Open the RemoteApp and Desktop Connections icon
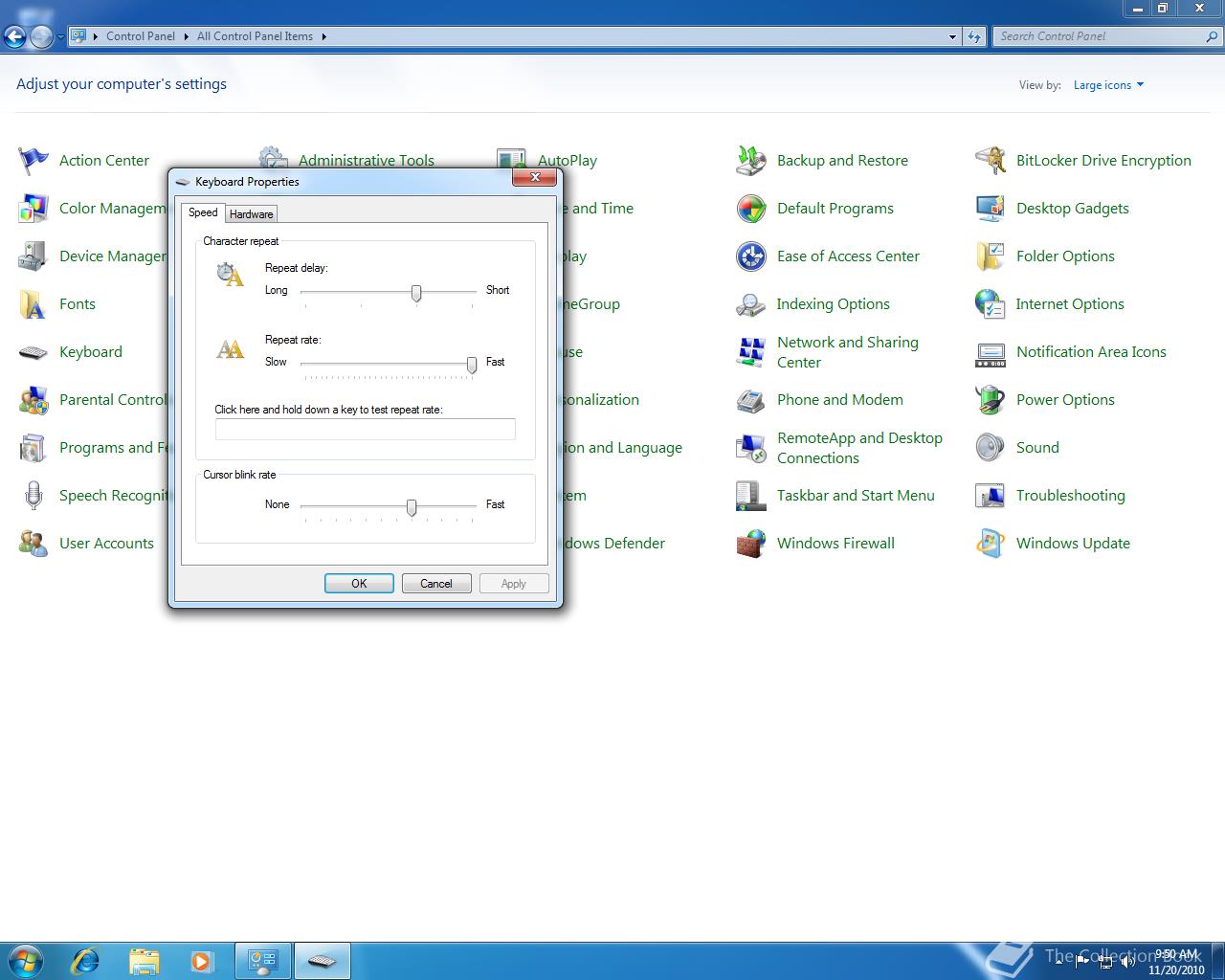 click(x=751, y=448)
